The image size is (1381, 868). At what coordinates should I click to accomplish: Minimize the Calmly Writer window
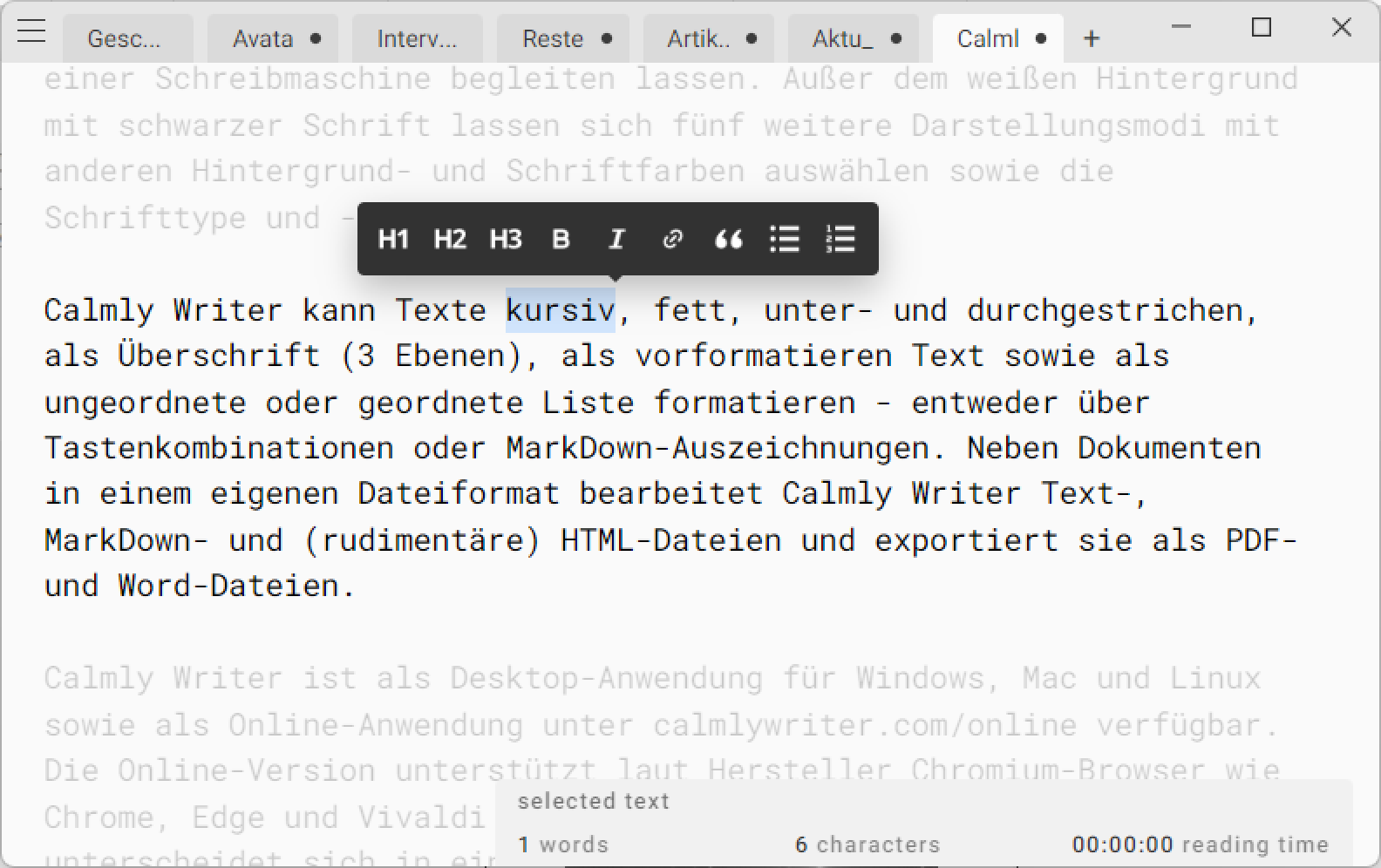tap(1181, 28)
